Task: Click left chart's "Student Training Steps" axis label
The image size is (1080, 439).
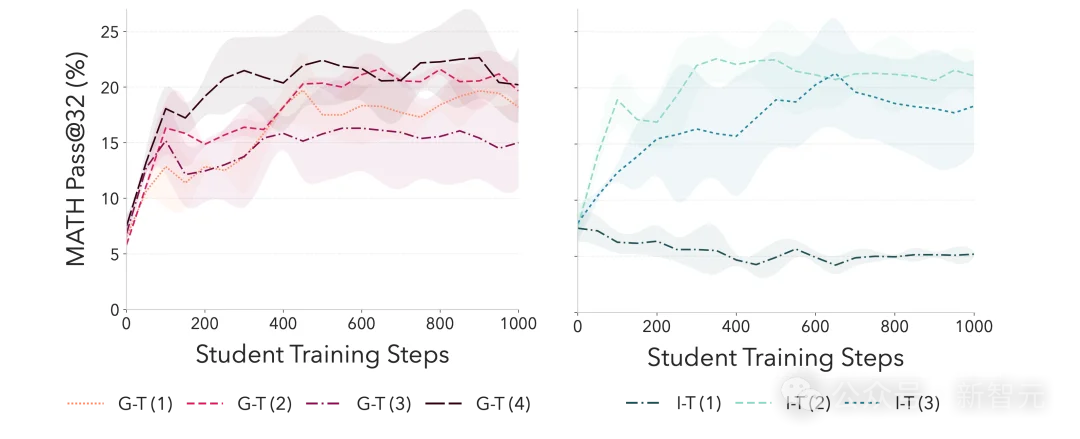Action: pos(322,354)
